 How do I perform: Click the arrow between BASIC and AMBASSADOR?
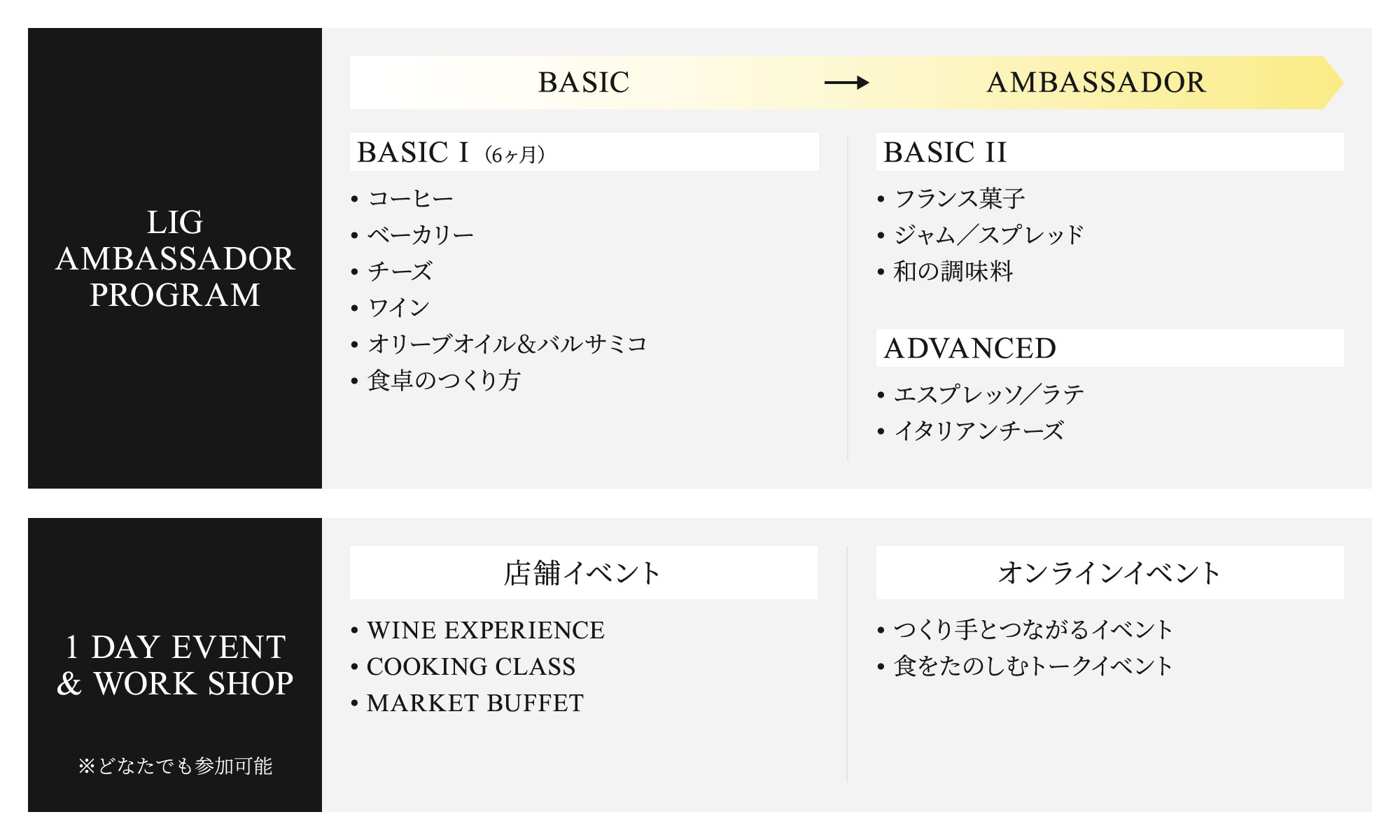[x=846, y=83]
